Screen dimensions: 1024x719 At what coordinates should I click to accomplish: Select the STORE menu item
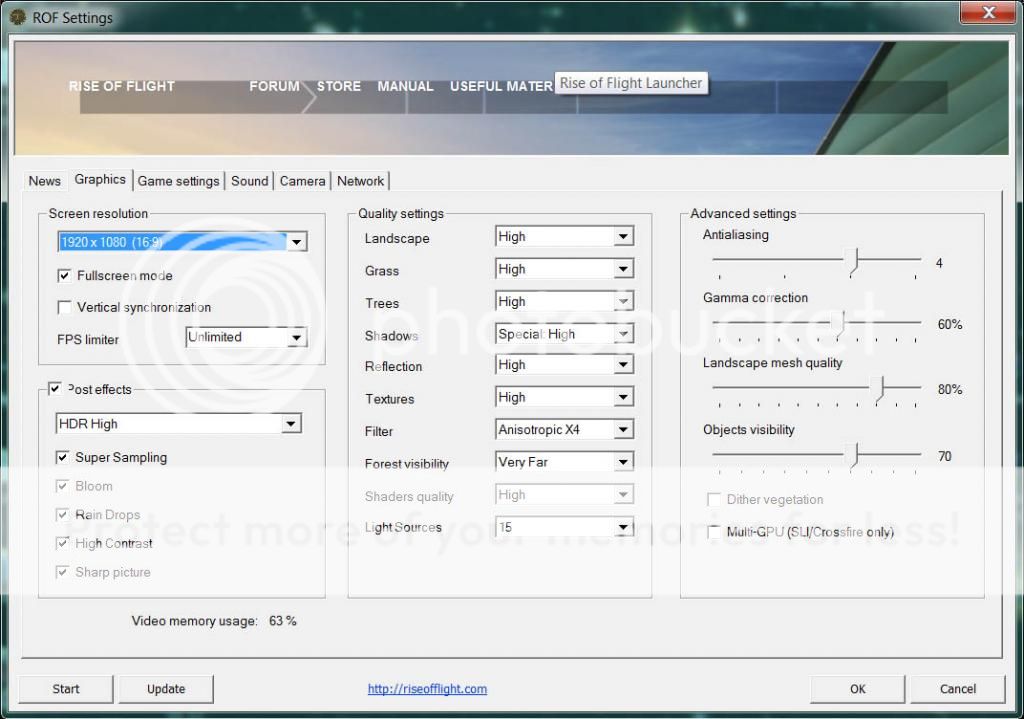point(338,86)
